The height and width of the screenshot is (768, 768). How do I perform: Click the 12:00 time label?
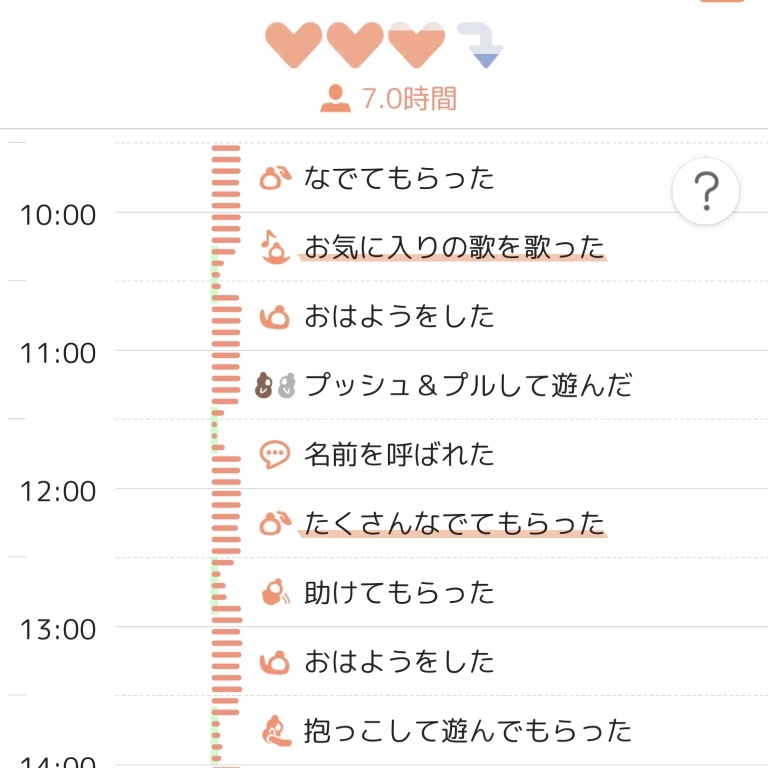pyautogui.click(x=57, y=491)
